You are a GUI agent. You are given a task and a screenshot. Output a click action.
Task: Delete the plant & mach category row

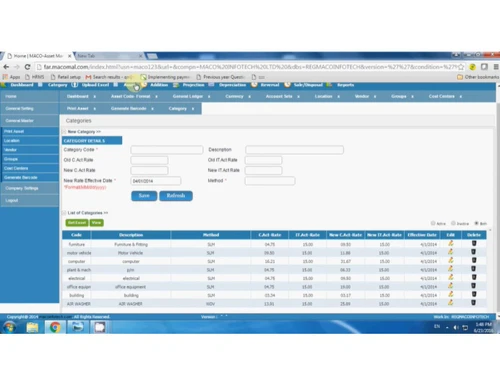(474, 269)
